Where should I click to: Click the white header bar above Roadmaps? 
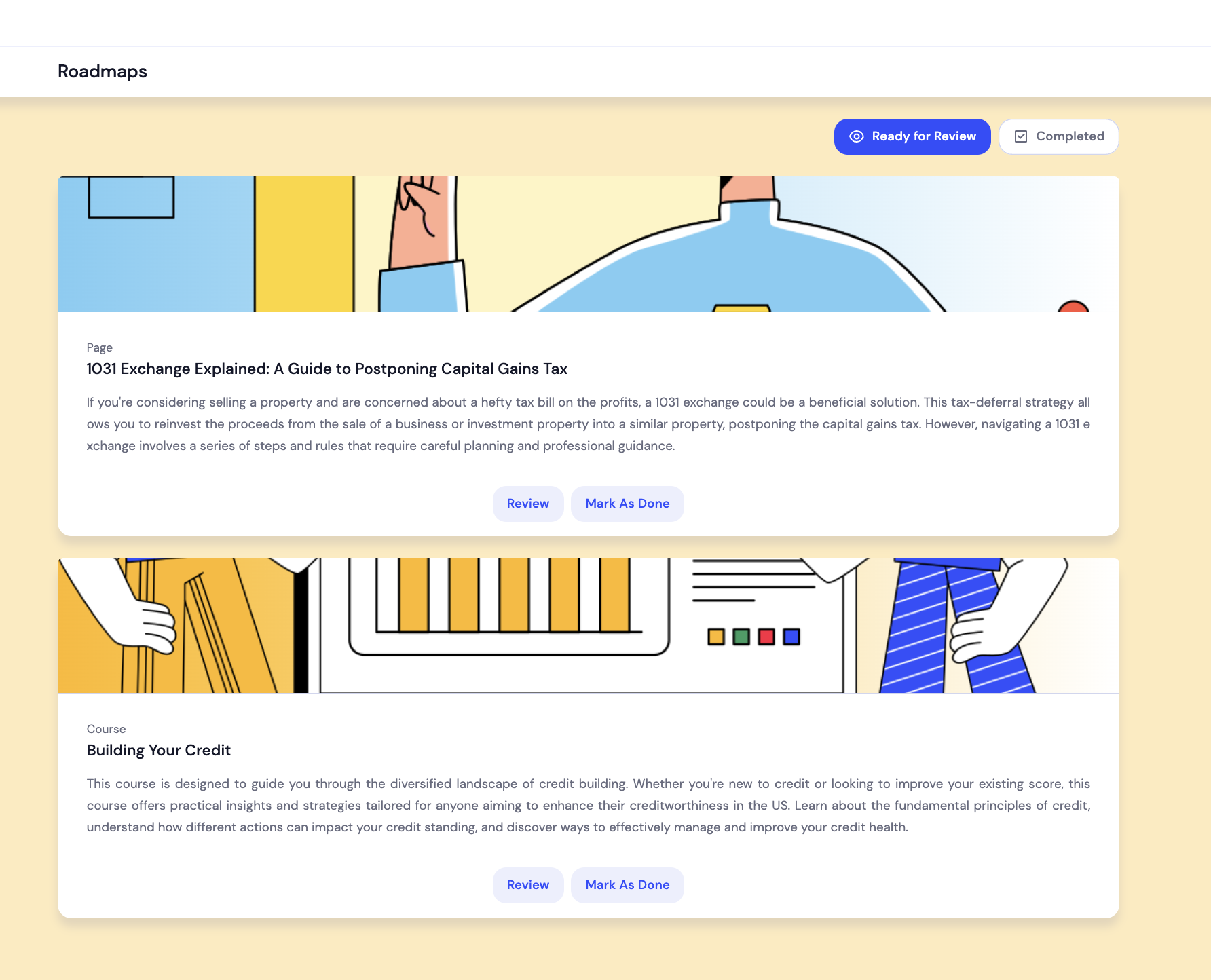[605, 23]
